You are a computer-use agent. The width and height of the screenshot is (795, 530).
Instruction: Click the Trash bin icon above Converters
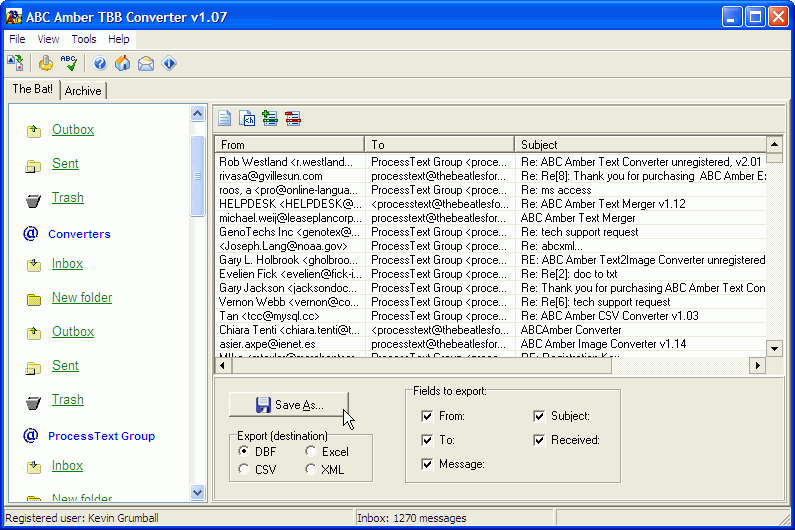(x=33, y=201)
